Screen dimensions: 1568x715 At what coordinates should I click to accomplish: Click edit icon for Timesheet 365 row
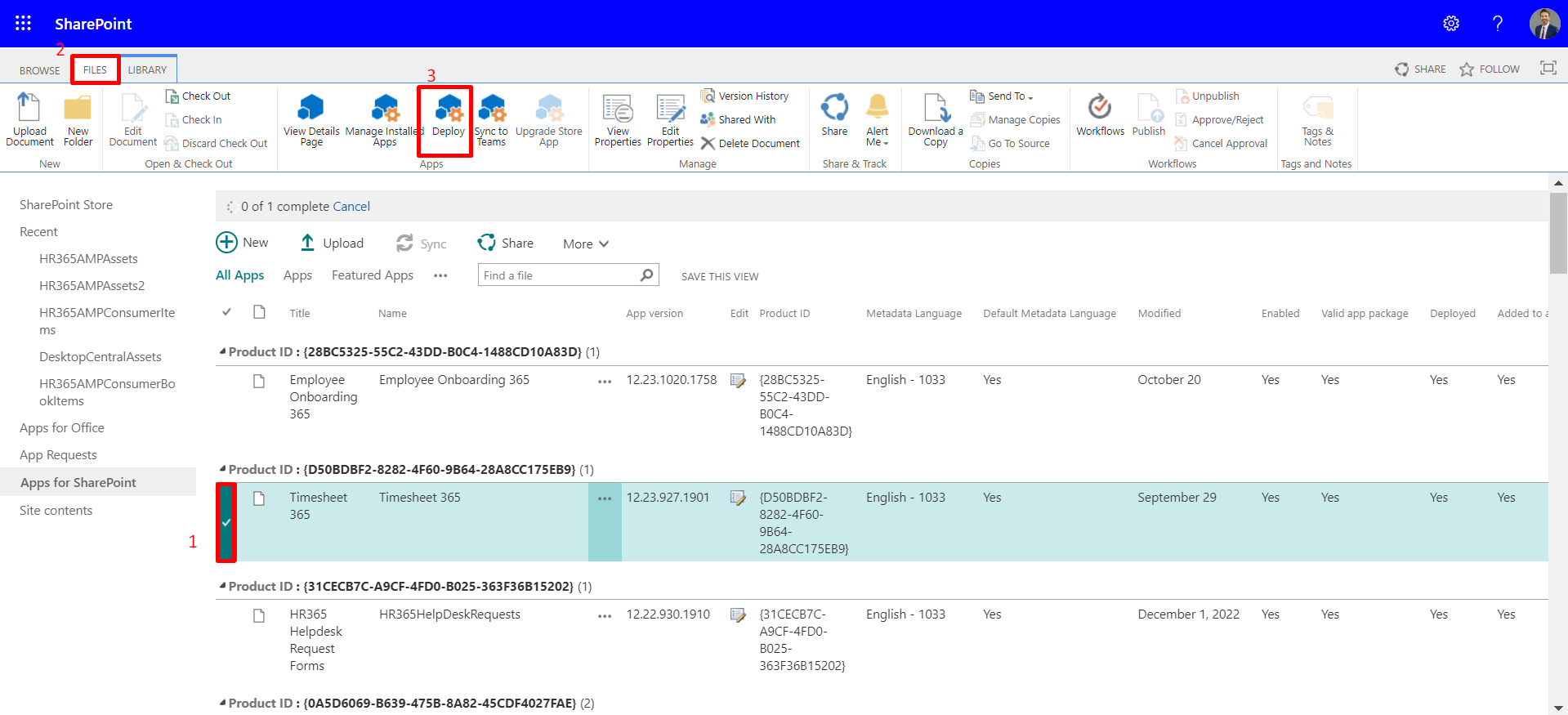coord(738,498)
